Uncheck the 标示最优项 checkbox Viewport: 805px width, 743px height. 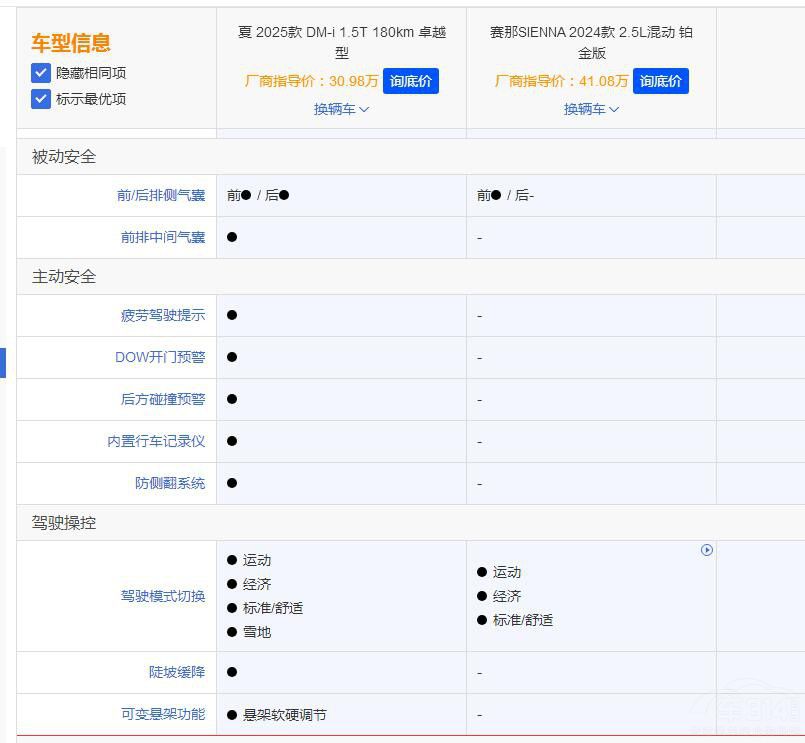point(41,99)
